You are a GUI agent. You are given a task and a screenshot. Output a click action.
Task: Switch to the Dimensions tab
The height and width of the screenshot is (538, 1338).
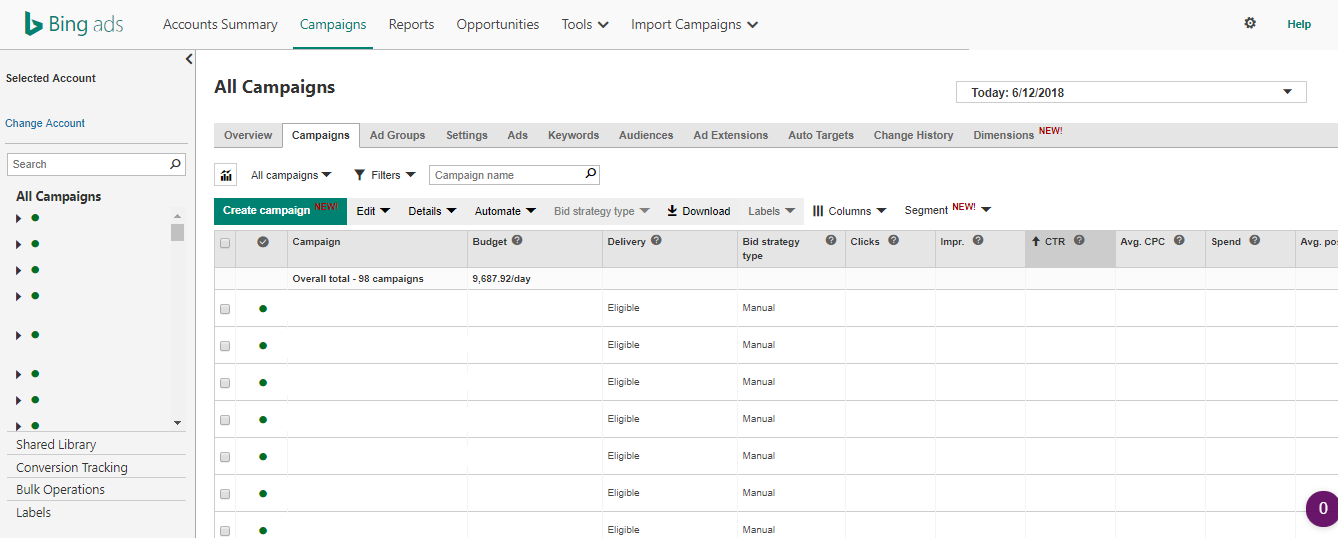point(1017,134)
